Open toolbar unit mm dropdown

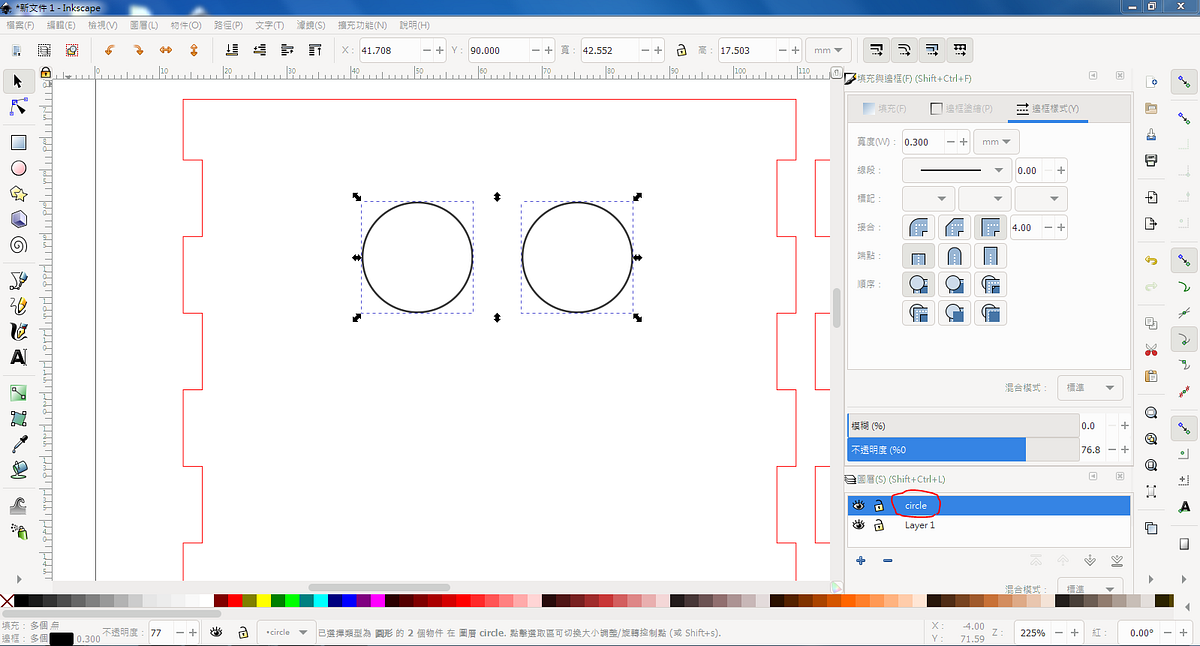pos(828,49)
